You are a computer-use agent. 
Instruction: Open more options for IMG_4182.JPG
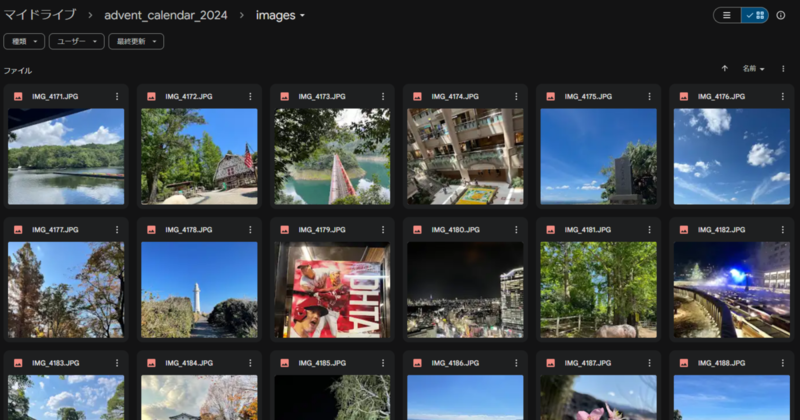click(782, 230)
